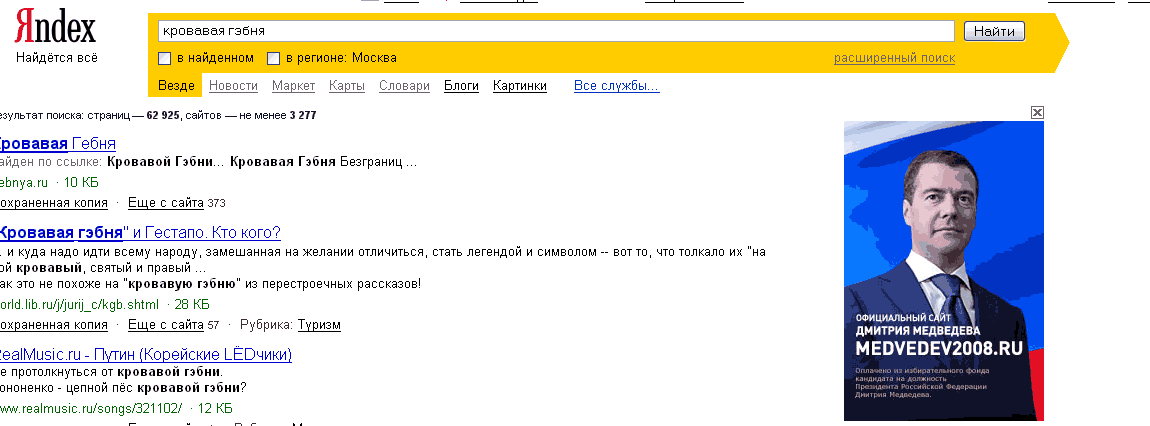Enable the 'в найденном' checkbox

pos(166,58)
